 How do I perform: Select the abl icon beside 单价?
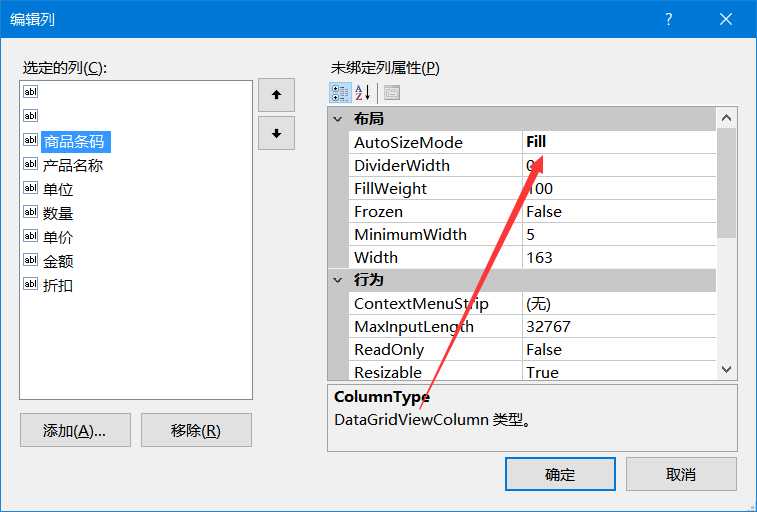(30, 236)
